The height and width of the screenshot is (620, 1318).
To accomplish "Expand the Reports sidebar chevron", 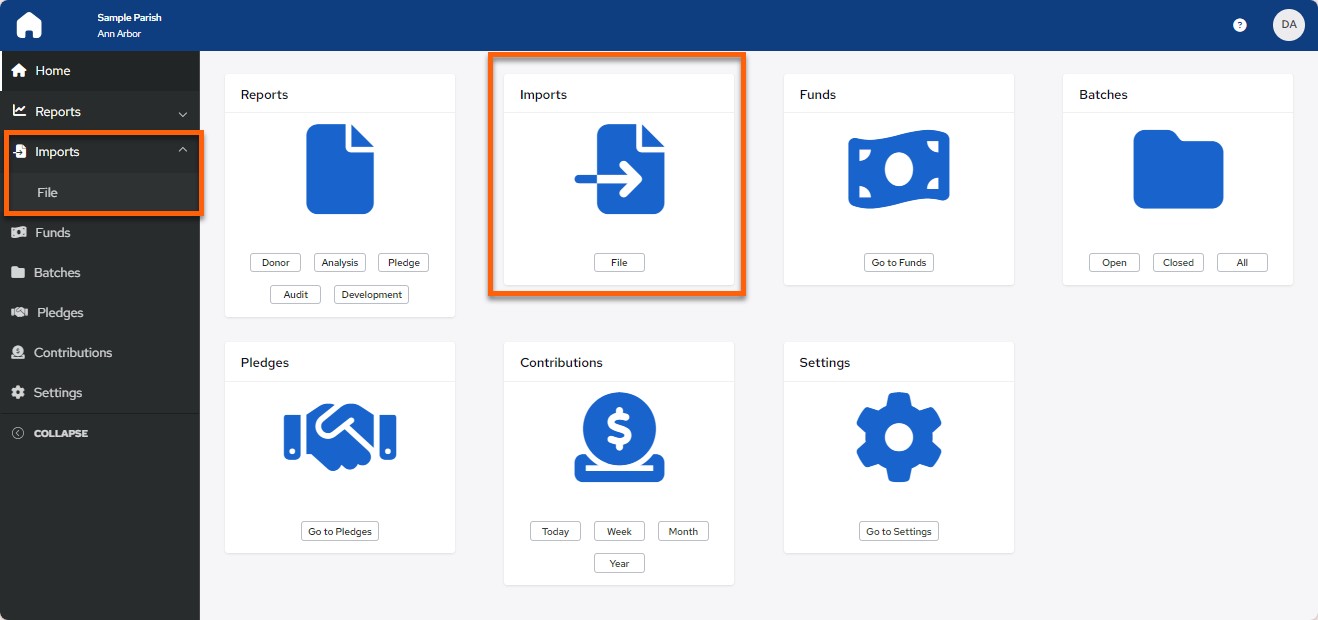I will point(182,113).
